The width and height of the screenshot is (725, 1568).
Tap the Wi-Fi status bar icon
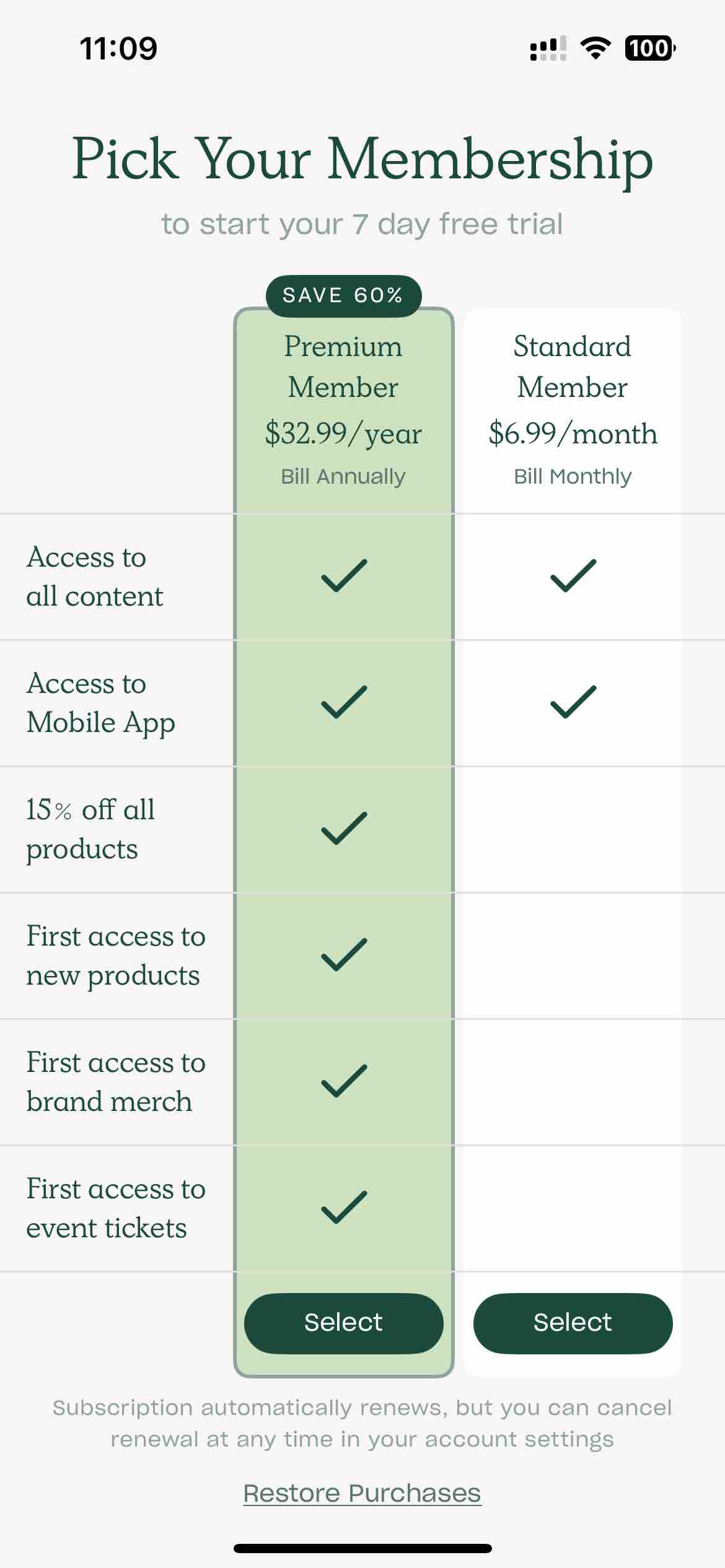click(595, 48)
